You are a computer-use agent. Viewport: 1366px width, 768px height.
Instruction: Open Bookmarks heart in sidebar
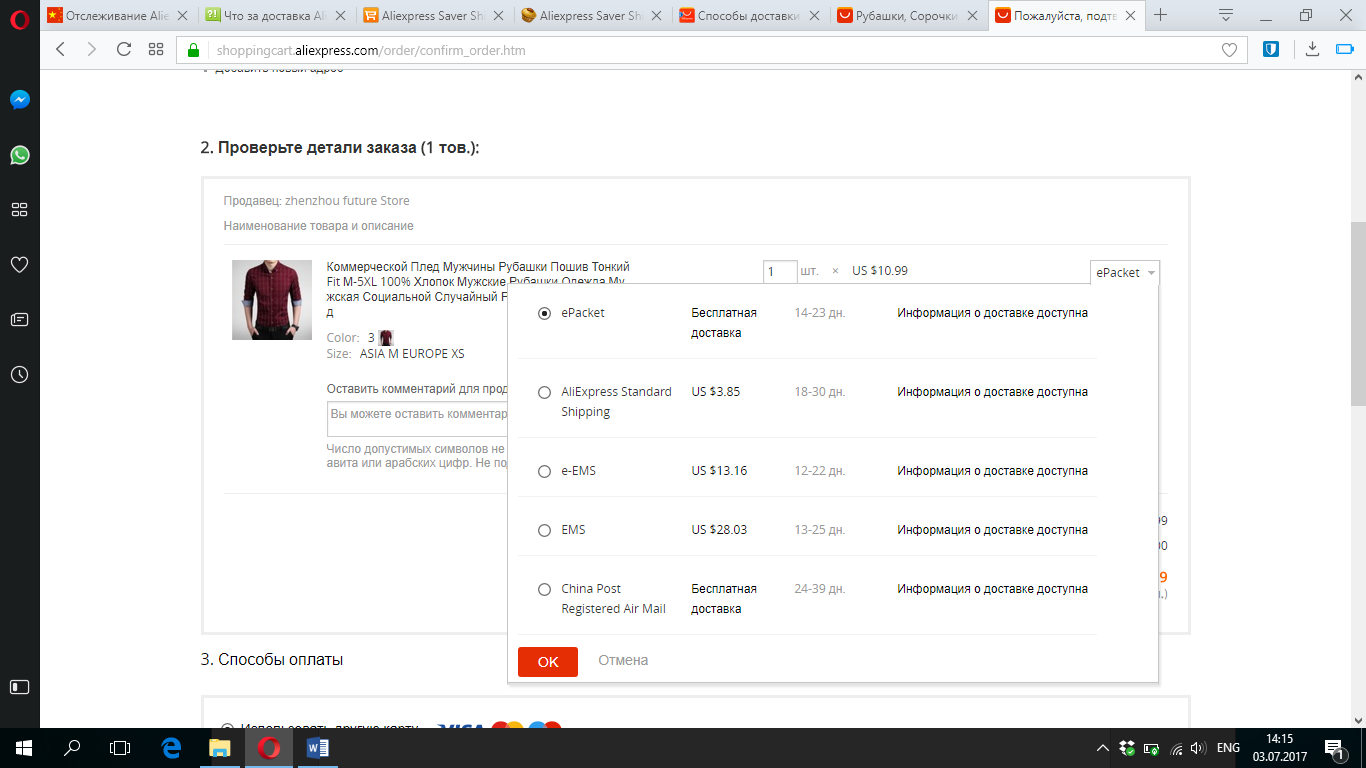(19, 265)
